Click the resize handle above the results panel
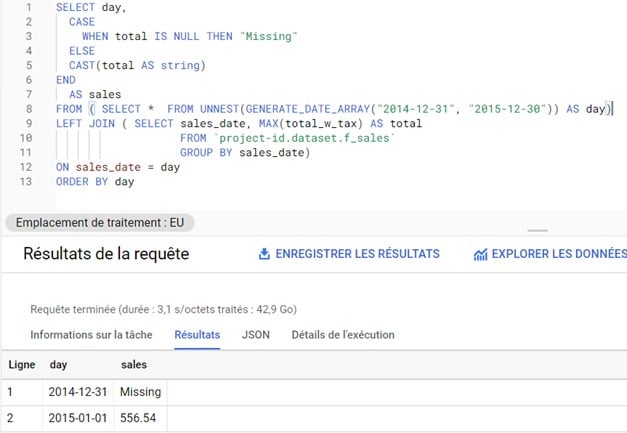This screenshot has height=433, width=627. [537, 230]
